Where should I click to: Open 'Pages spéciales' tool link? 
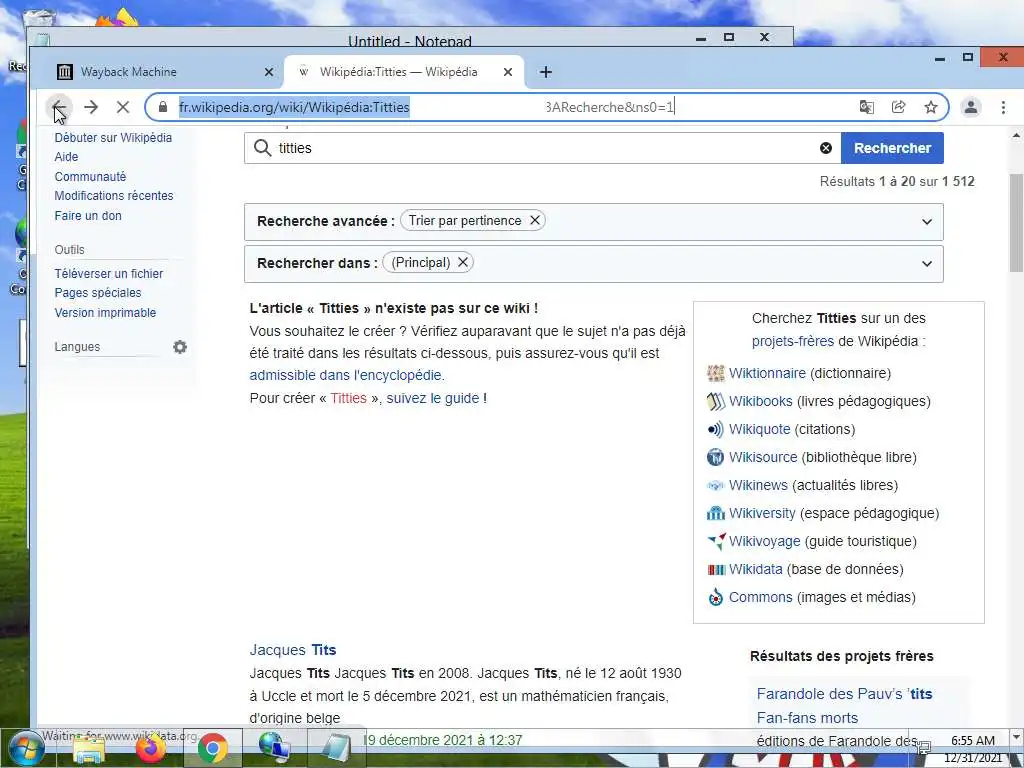[x=97, y=293]
